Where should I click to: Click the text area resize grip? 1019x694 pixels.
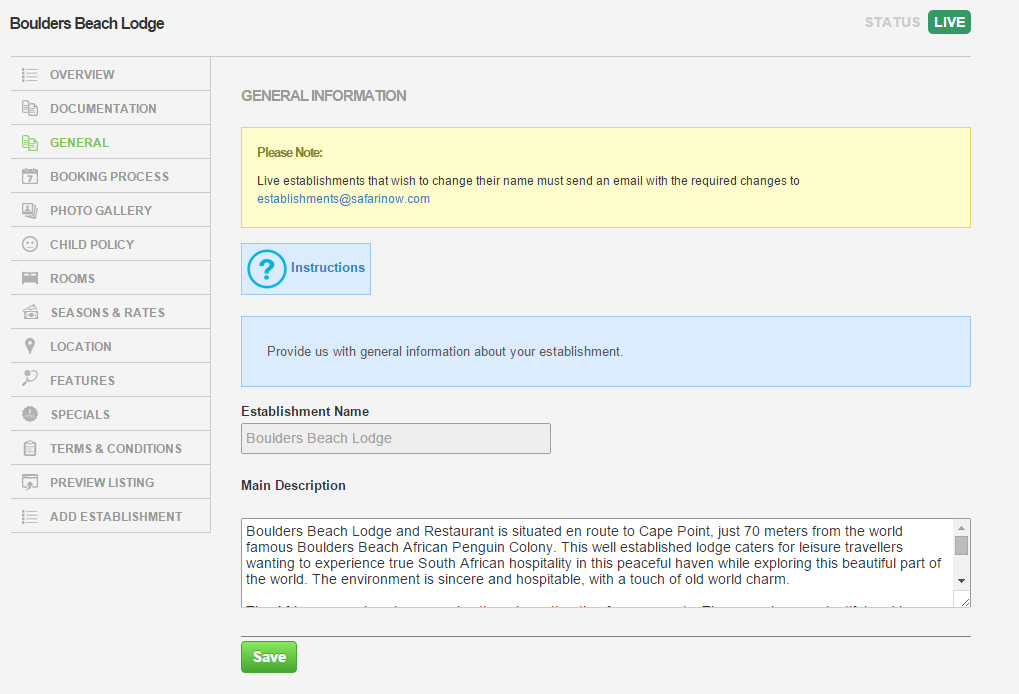(964, 602)
